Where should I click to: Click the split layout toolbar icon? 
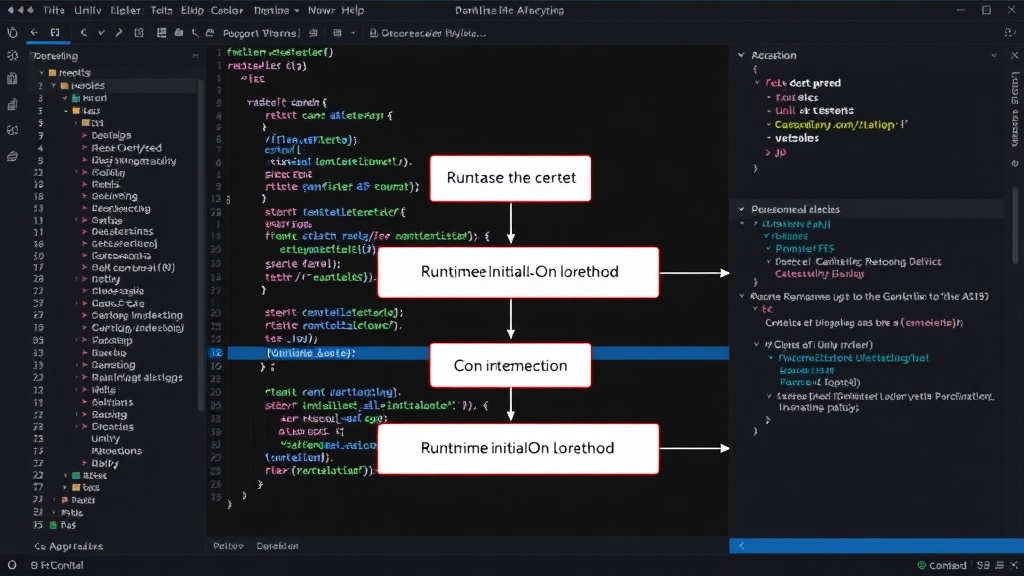coord(139,33)
